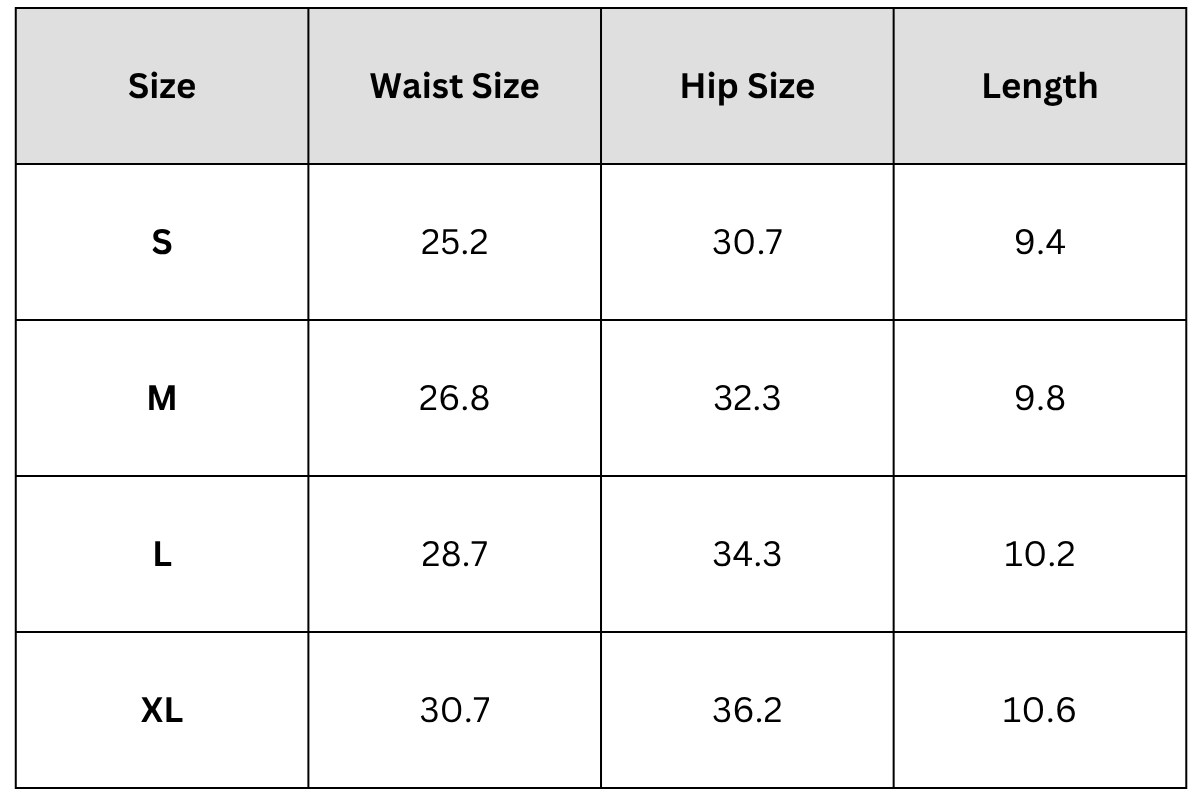Select the Hip Size header cell
Screen dimensions: 1200x800
coord(747,86)
